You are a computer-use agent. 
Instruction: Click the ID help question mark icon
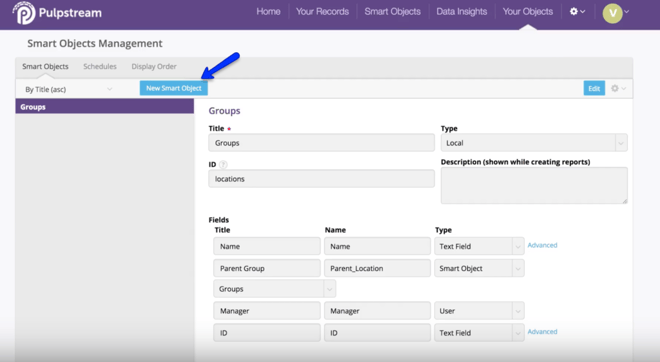[x=223, y=165]
